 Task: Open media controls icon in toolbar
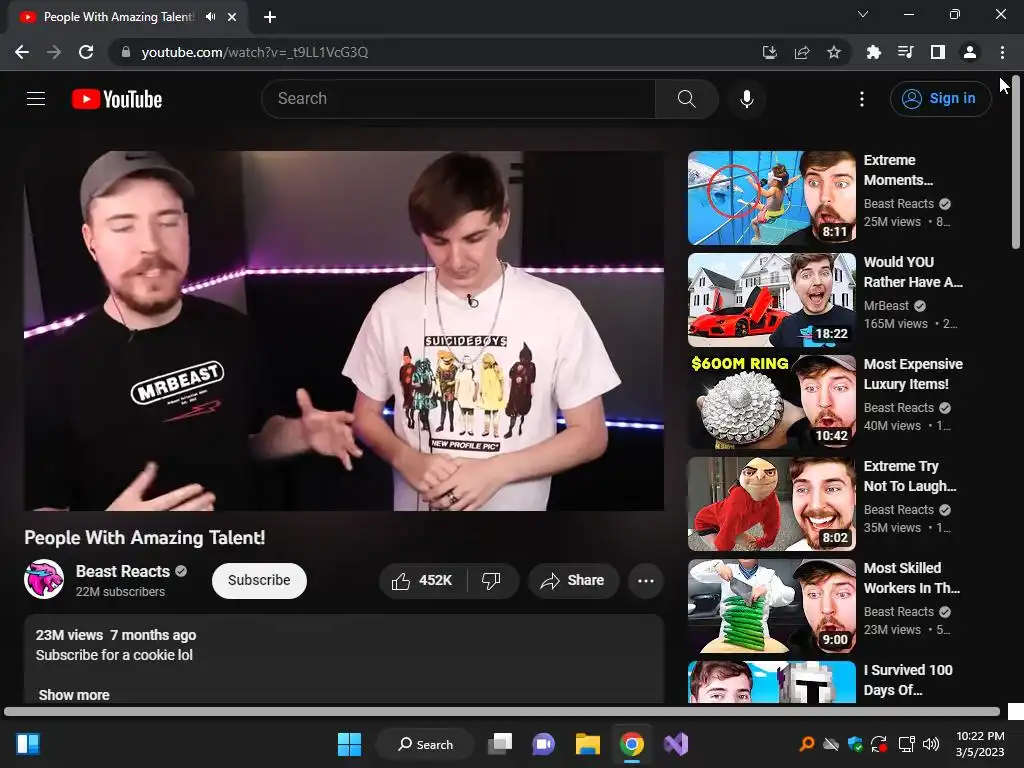905,52
